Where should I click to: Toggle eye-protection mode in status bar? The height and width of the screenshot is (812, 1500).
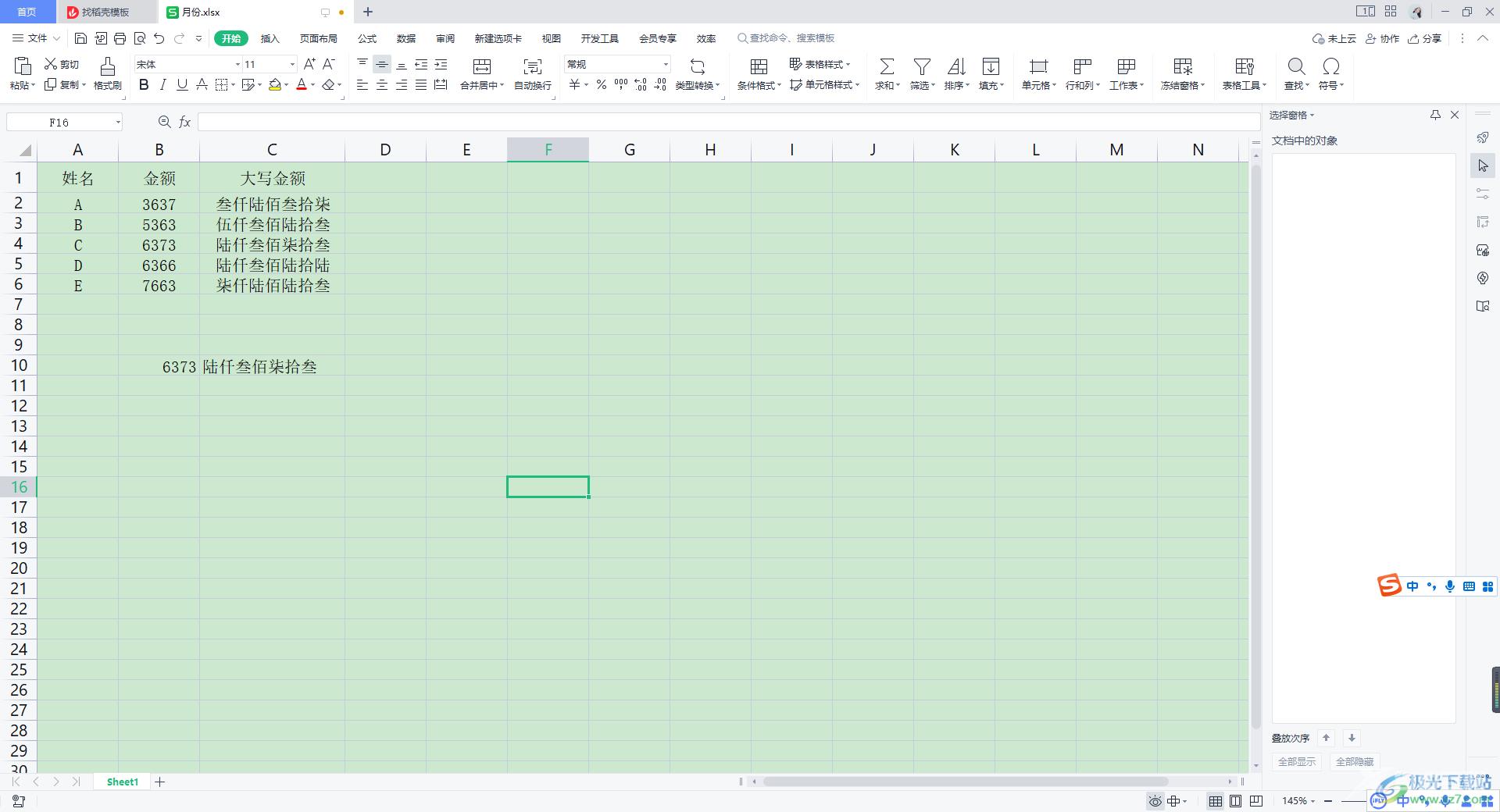pyautogui.click(x=1155, y=801)
